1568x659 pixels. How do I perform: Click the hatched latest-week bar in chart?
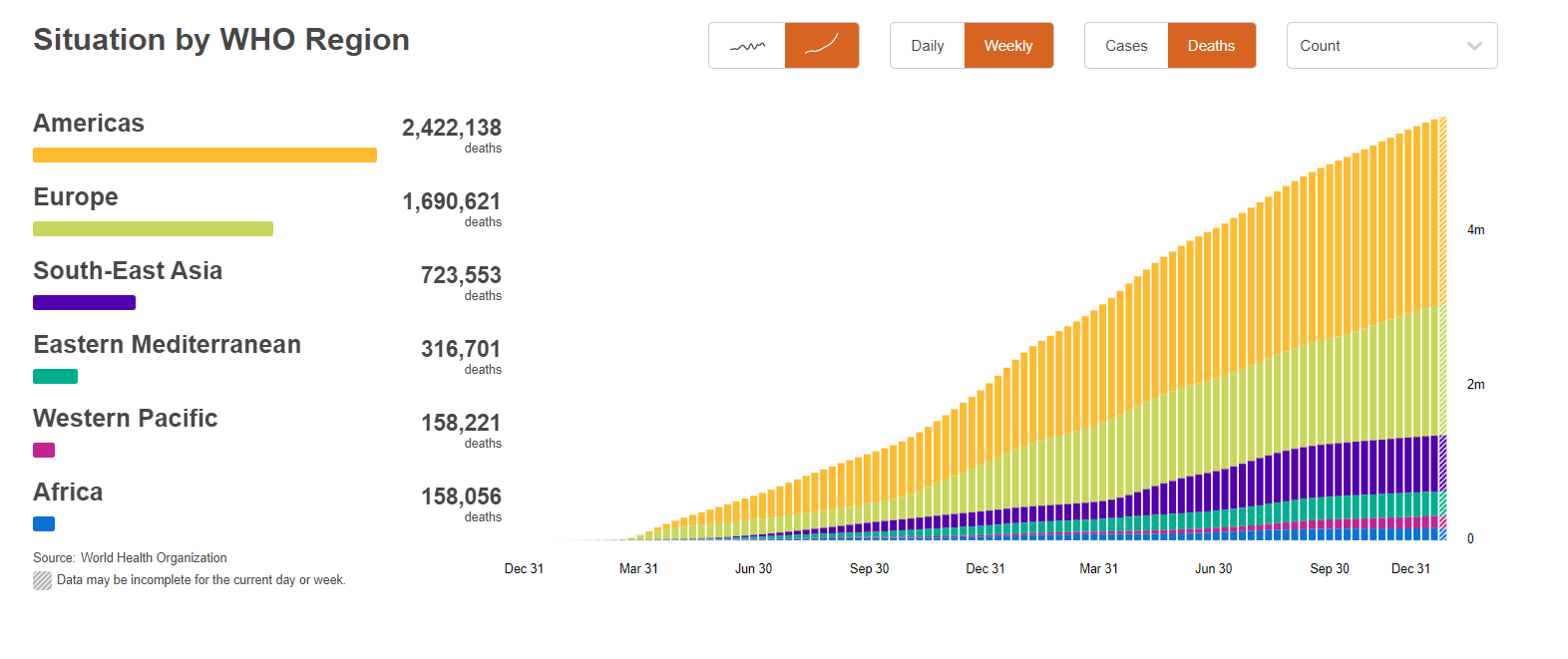(x=1442, y=329)
